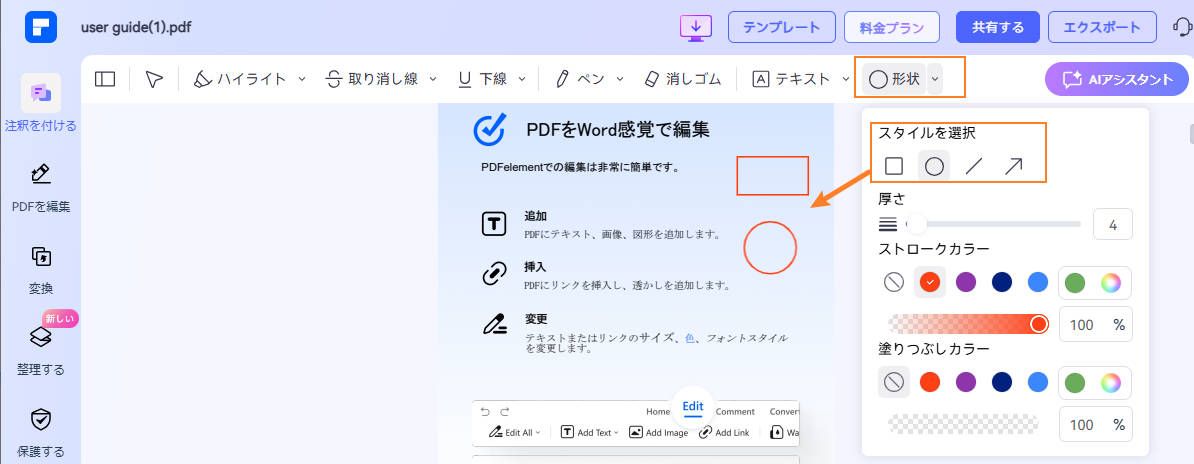Expand the ペン tool dropdown arrow
The width and height of the screenshot is (1194, 464).
[x=620, y=79]
